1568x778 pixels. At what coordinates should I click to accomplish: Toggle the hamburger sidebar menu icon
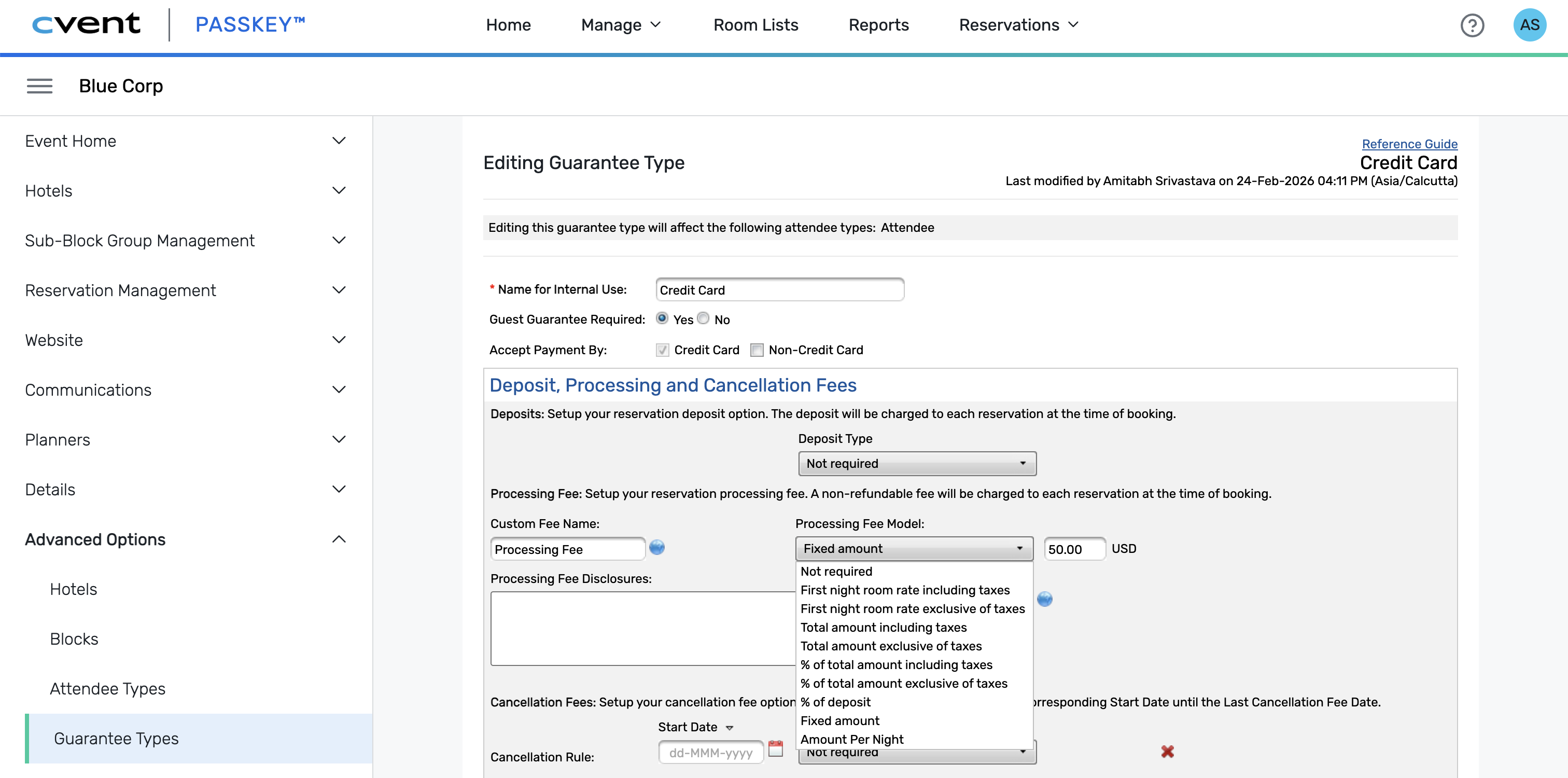(39, 86)
